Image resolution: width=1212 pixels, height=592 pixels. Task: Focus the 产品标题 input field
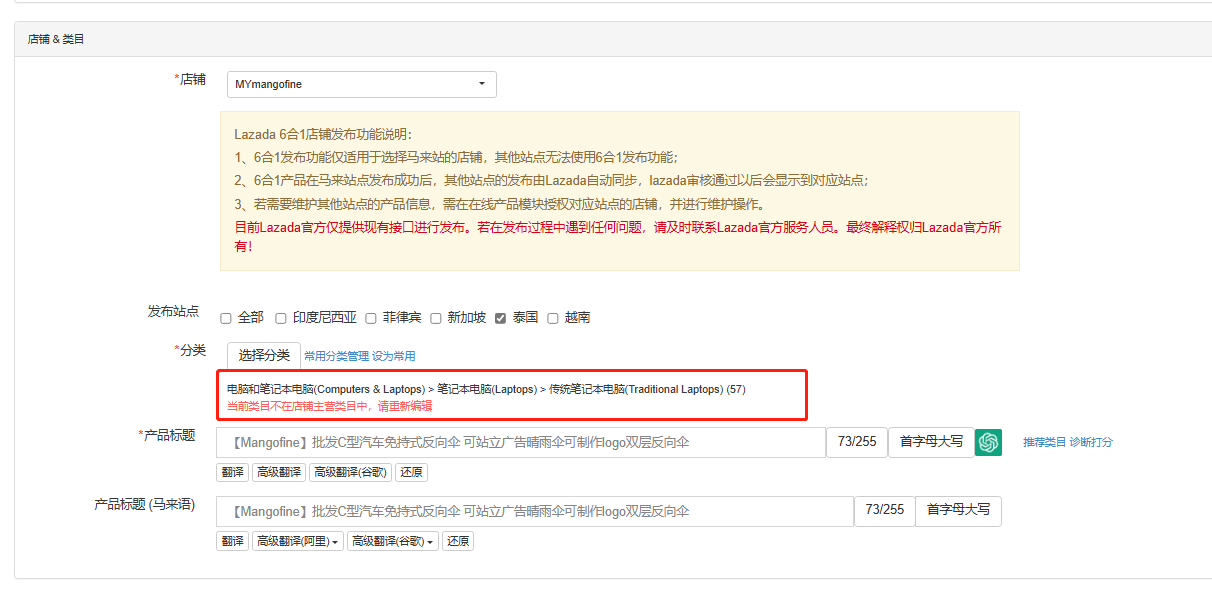click(521, 442)
